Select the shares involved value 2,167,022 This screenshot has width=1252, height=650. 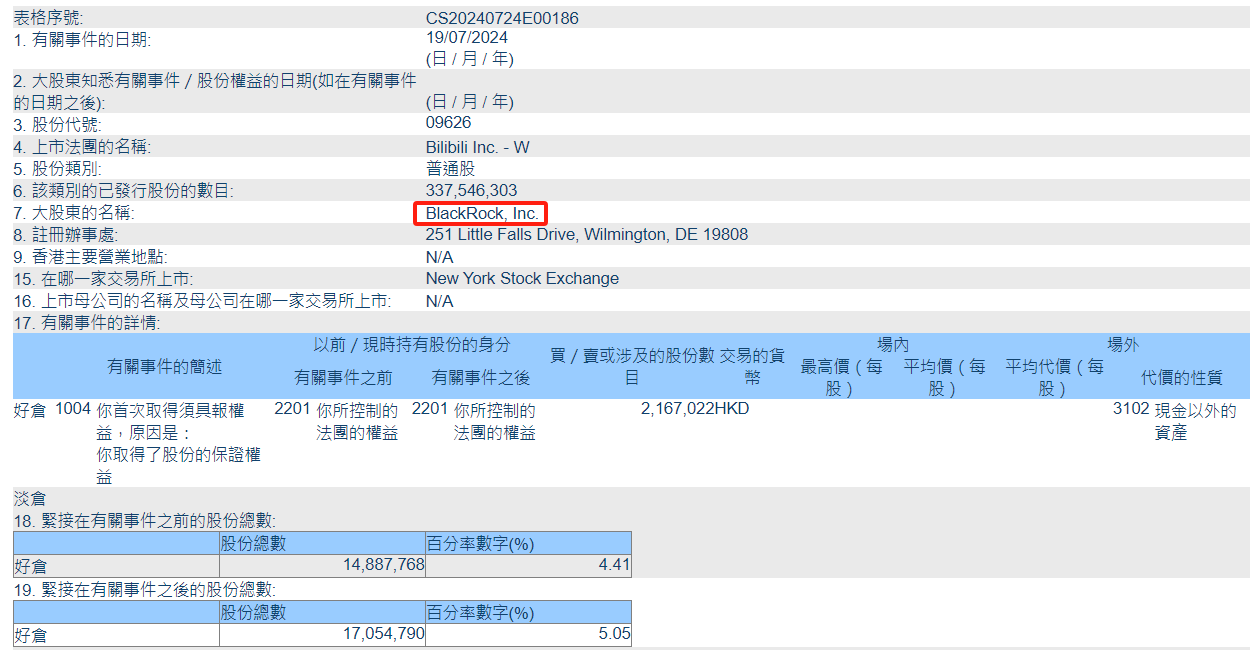pyautogui.click(x=676, y=409)
